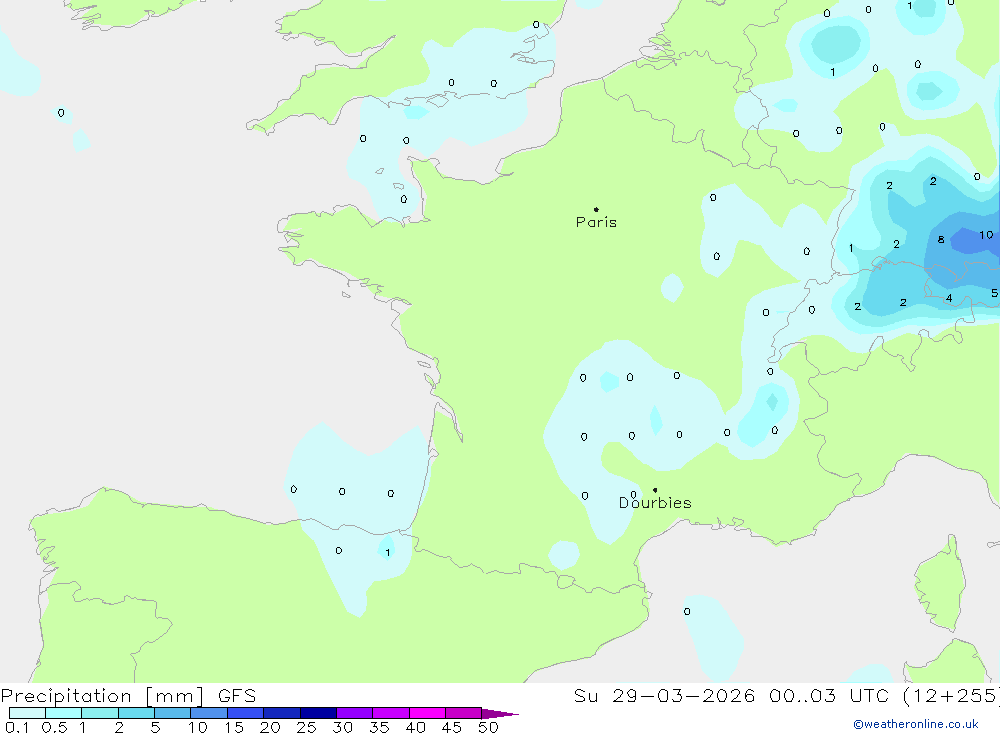
Task: Click the 0.1 mm lightest legend swatch
Action: click(27, 713)
